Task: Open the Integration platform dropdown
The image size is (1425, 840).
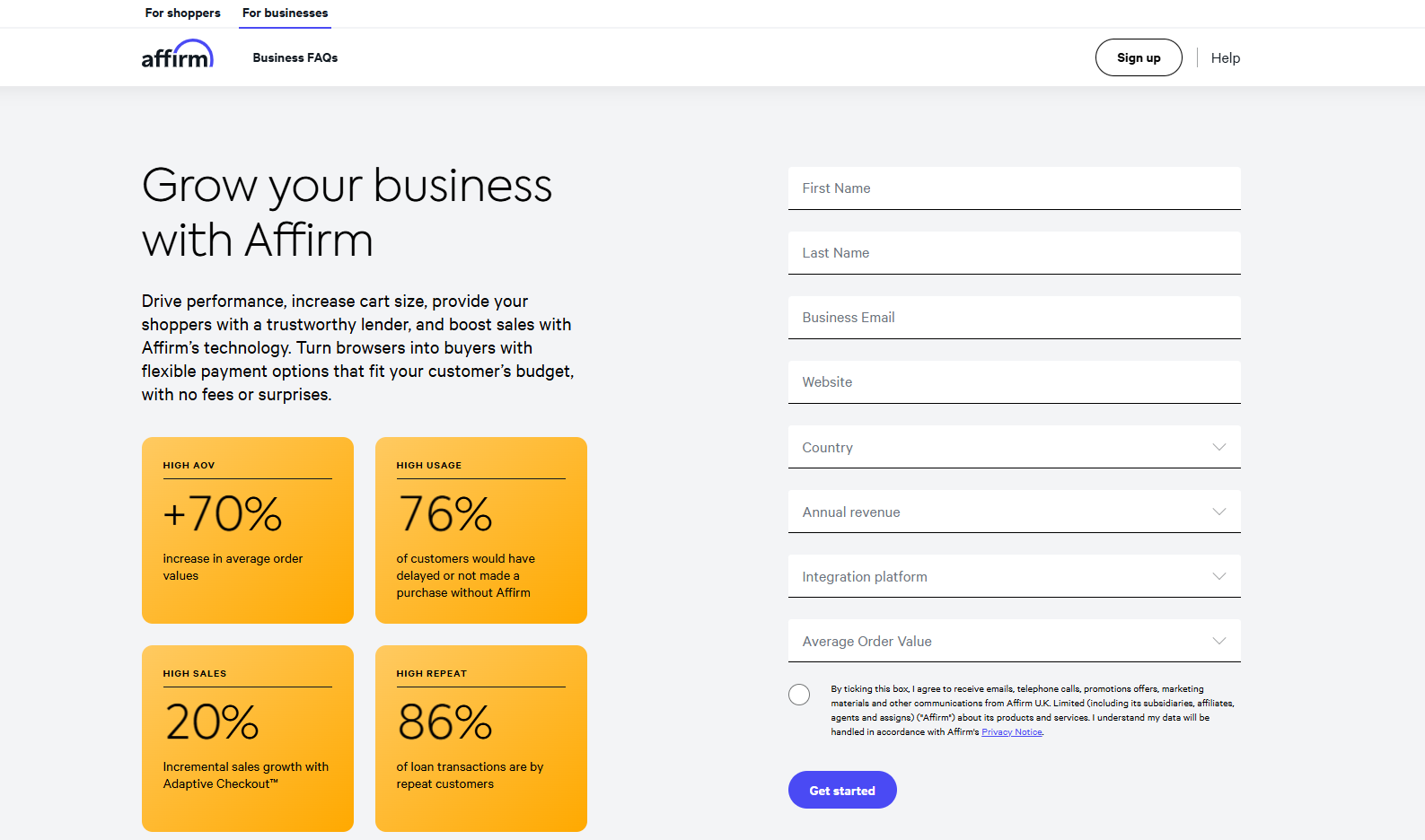Action: 1015,576
